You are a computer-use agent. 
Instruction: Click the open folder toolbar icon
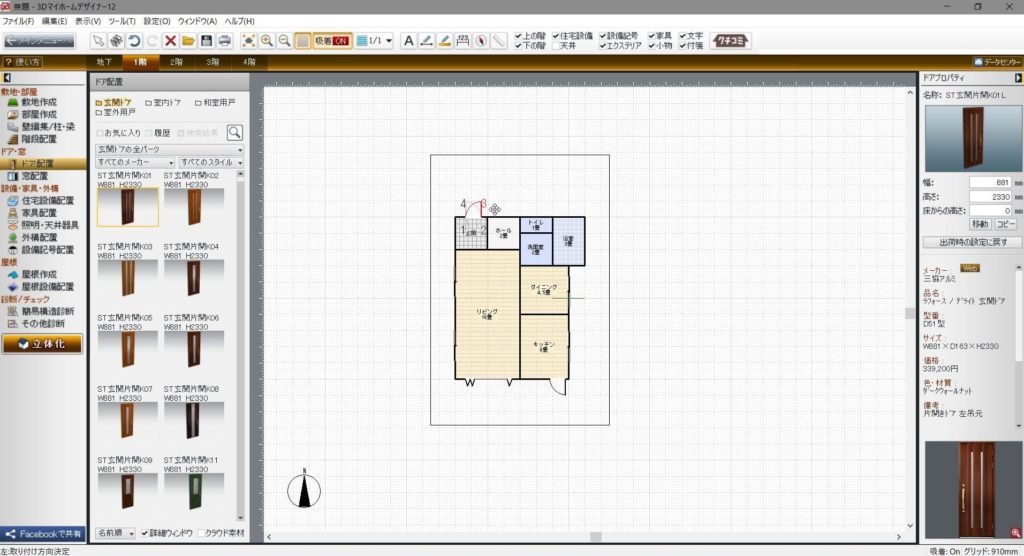[188, 41]
